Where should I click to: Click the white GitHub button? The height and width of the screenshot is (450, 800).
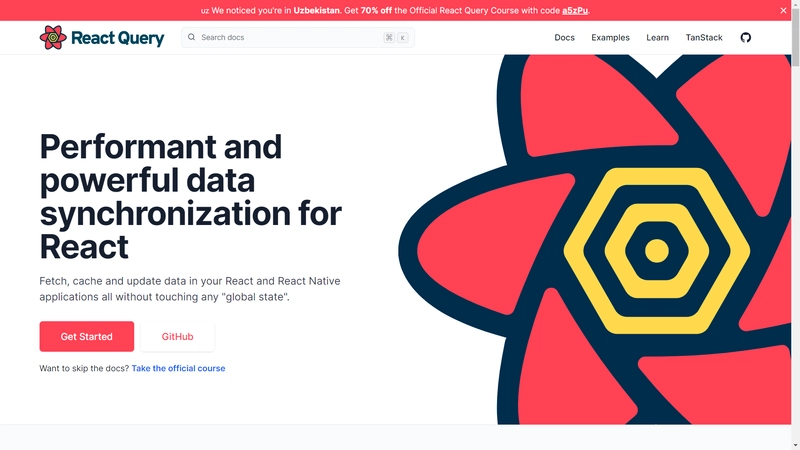tap(177, 337)
